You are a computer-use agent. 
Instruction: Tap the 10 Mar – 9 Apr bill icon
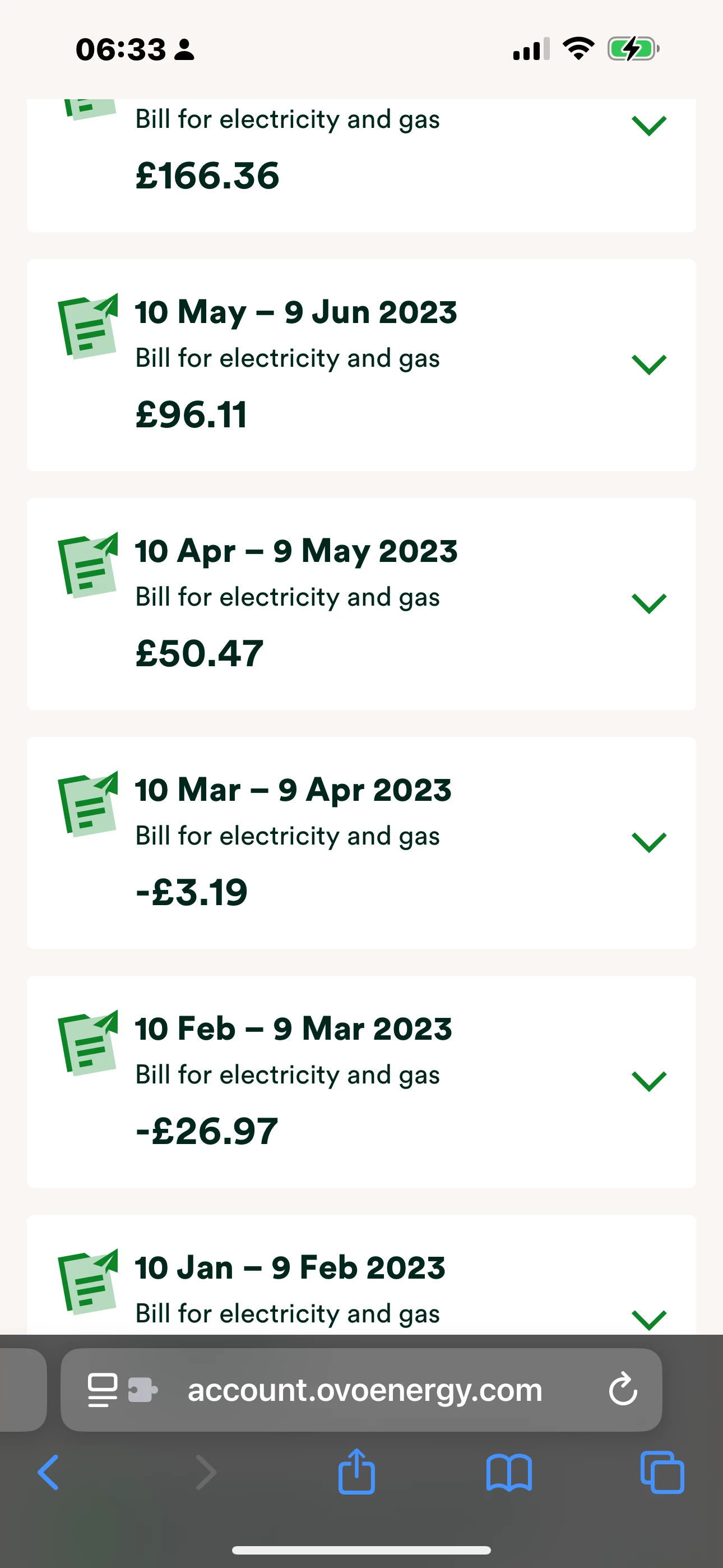(88, 804)
